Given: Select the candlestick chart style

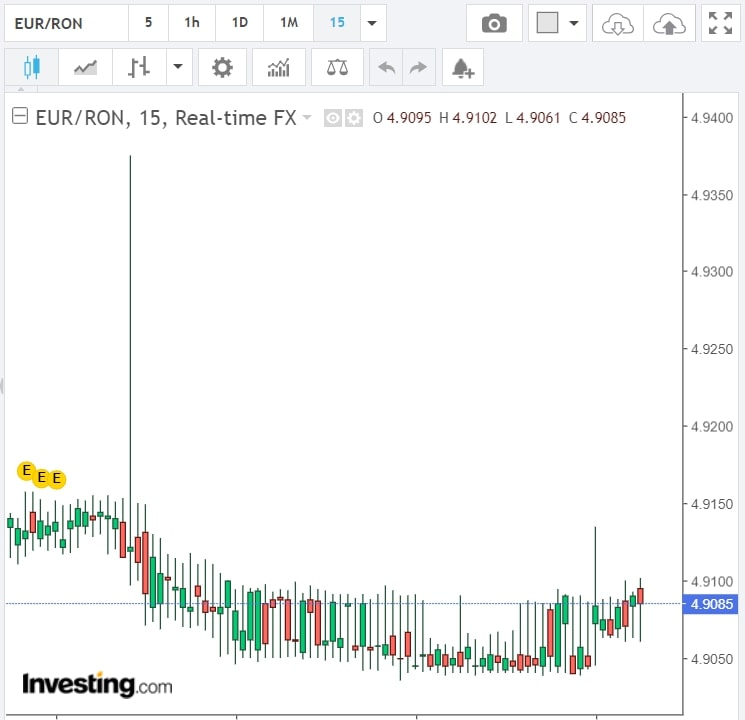Looking at the screenshot, I should coord(30,68).
